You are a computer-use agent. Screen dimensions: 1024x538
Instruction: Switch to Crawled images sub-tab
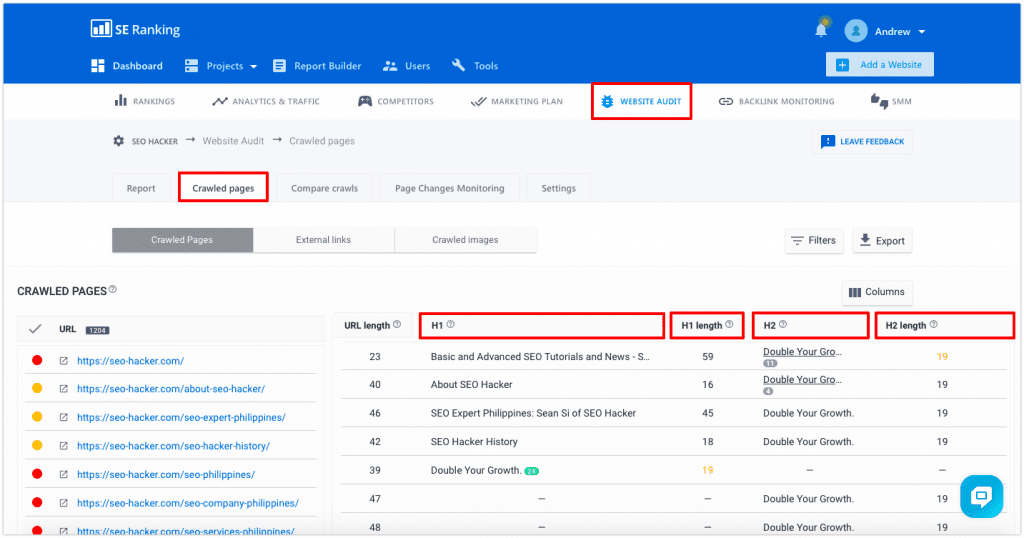click(x=465, y=240)
